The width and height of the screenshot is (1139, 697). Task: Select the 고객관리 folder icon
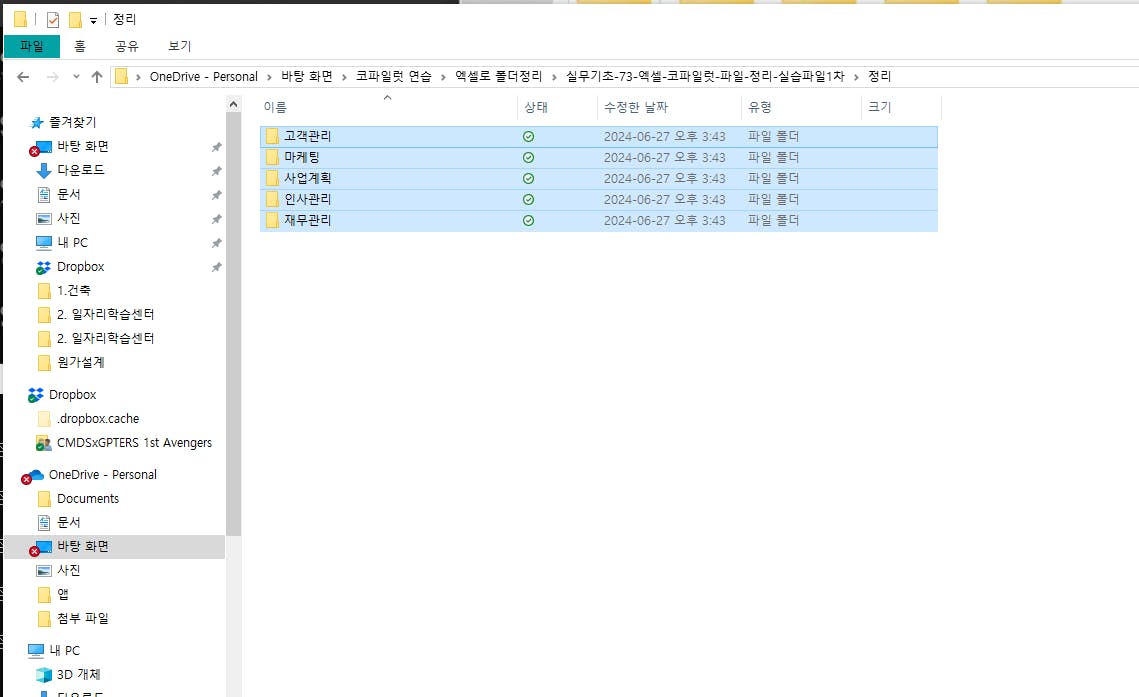[272, 136]
